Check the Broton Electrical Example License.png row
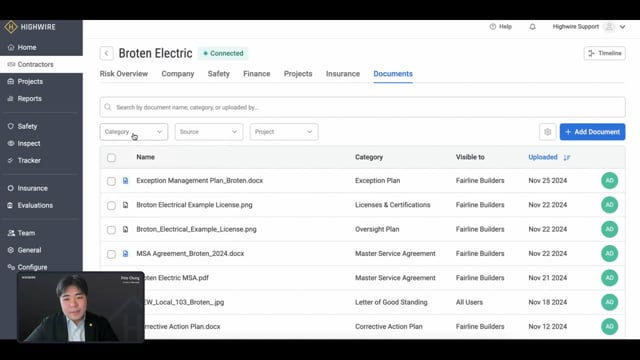Viewport: 640px width, 360px height. click(x=111, y=205)
